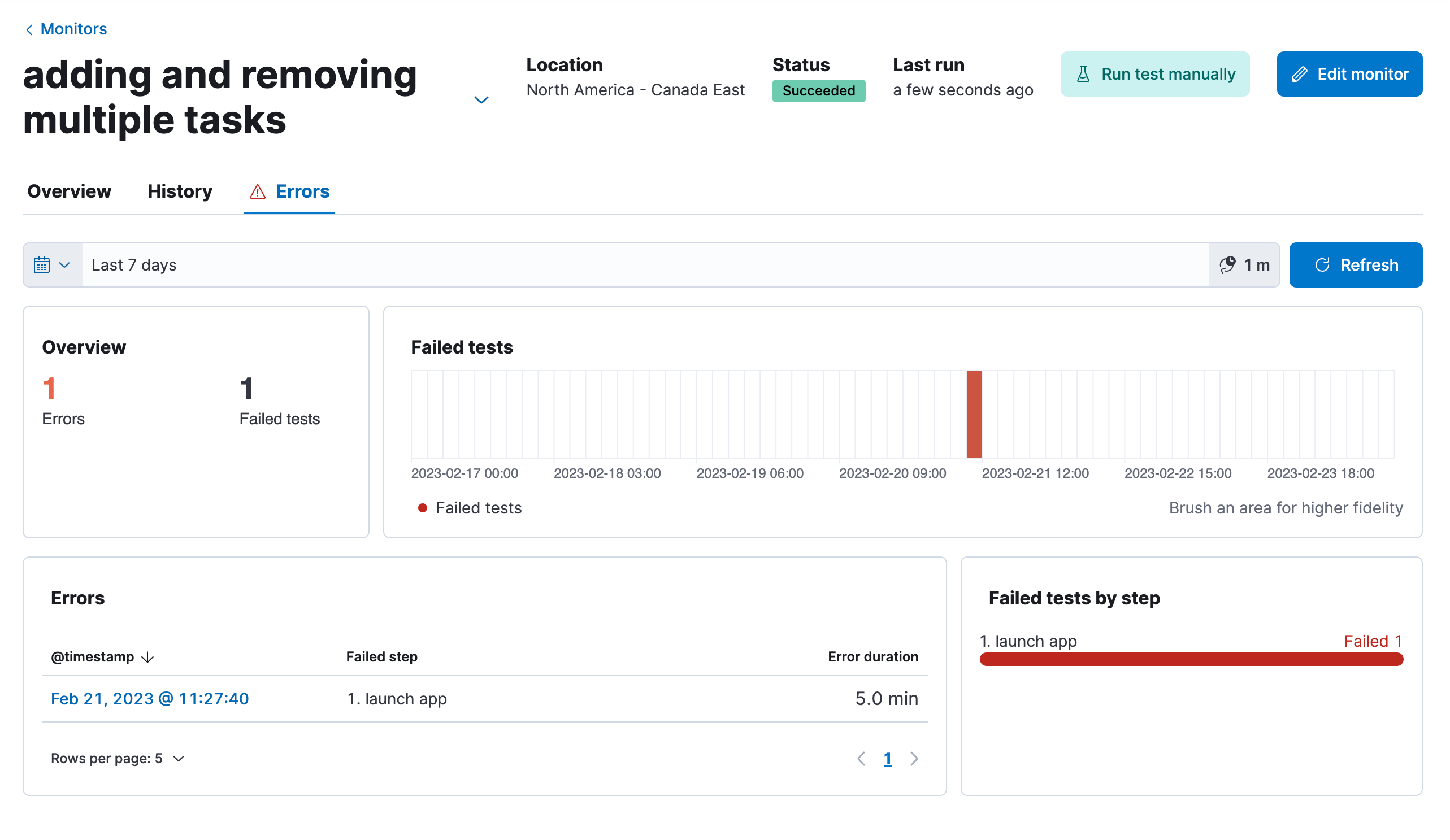Click the red launch app failed bar

(1191, 659)
